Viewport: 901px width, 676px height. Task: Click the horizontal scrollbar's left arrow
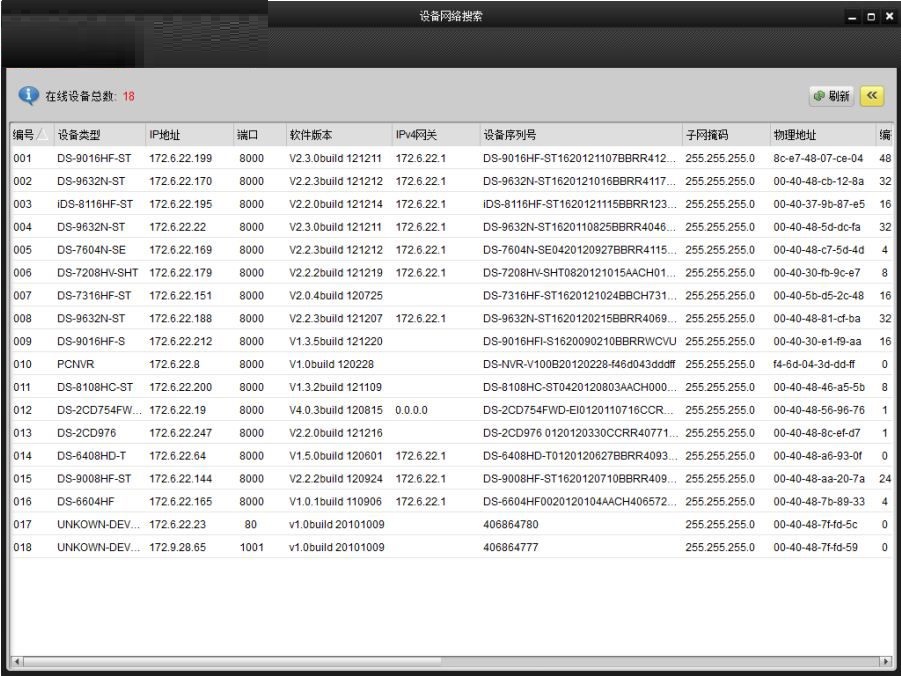click(x=15, y=661)
